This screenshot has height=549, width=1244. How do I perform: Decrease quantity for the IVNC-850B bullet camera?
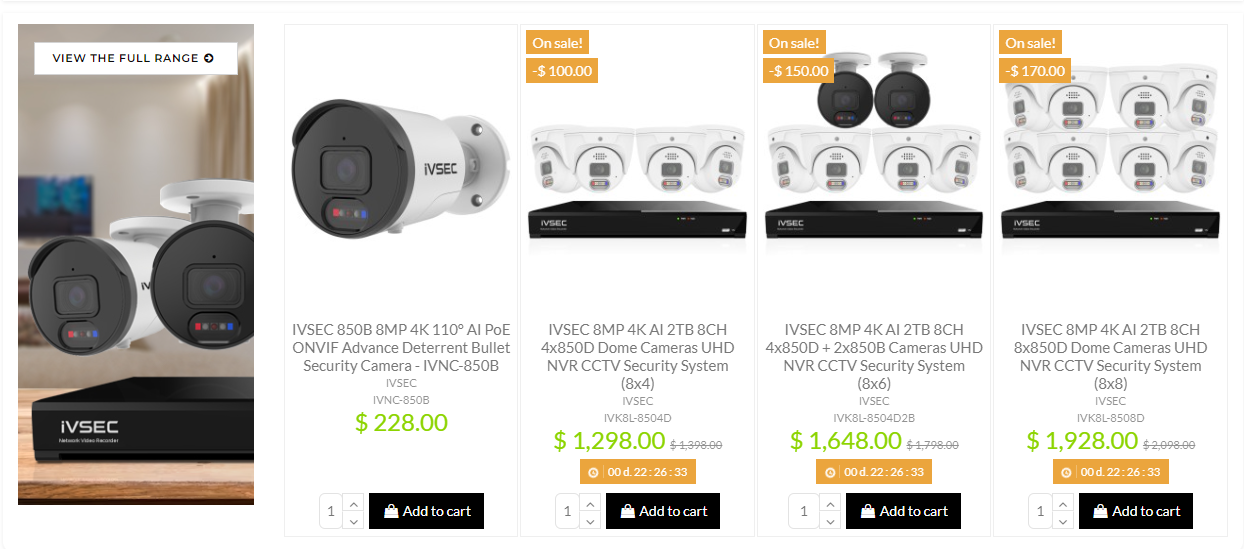353,520
